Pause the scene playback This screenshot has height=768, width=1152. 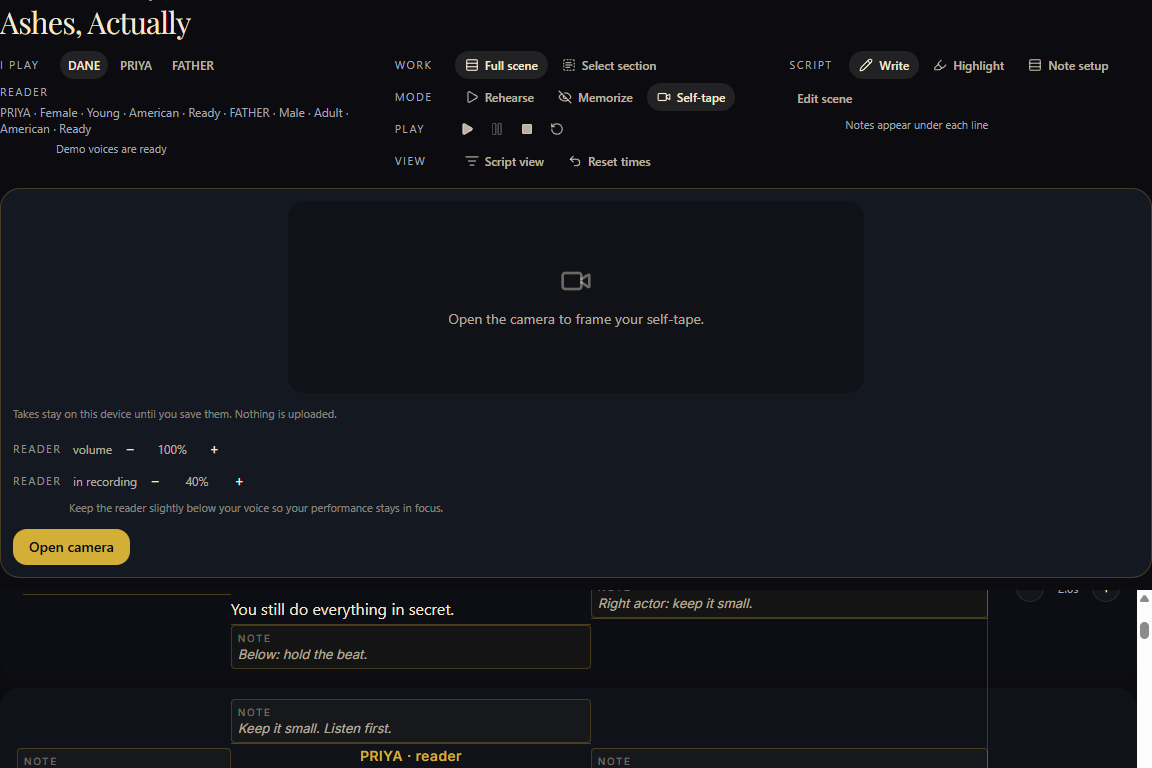[x=497, y=129]
